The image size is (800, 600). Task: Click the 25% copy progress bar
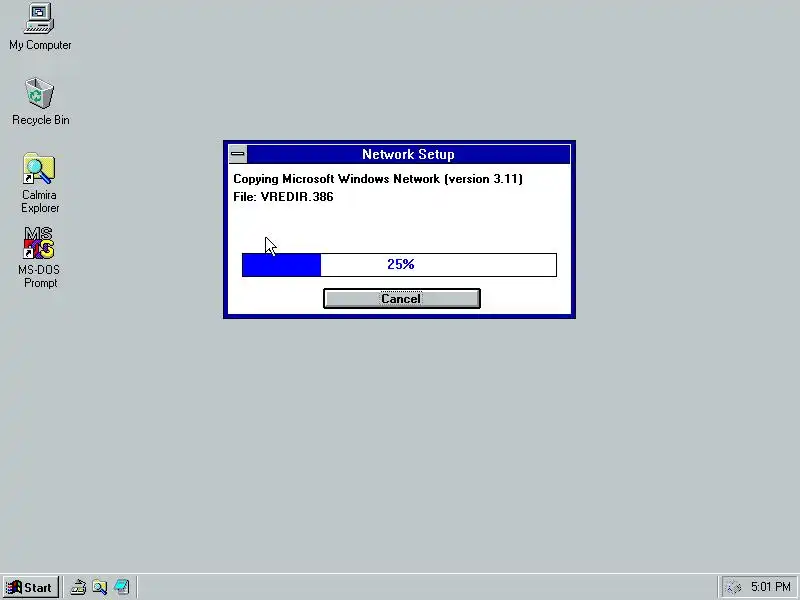(399, 265)
